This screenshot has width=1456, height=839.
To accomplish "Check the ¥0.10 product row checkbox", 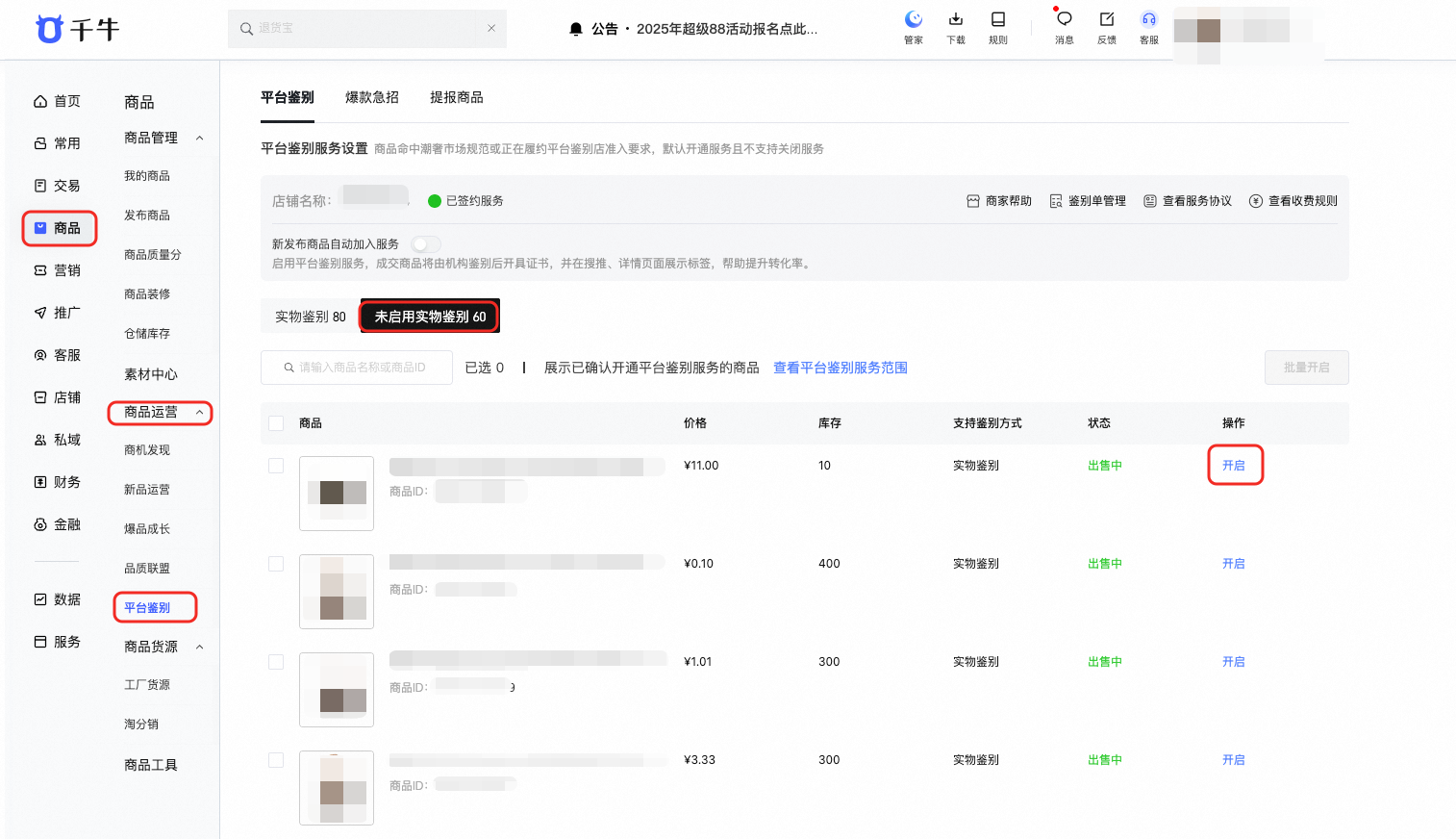I will (x=276, y=564).
